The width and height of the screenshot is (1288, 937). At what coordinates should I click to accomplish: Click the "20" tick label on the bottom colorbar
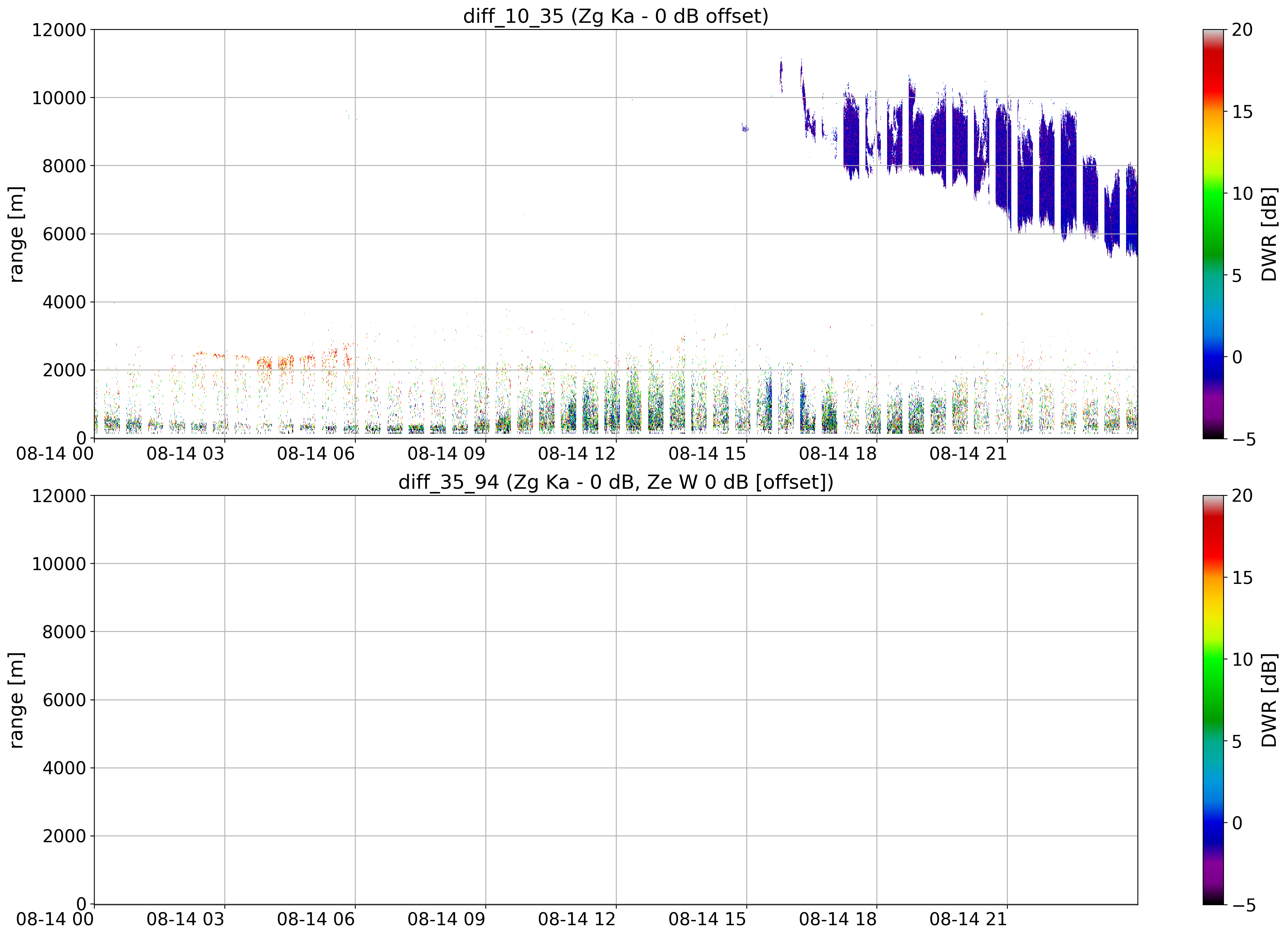point(1242,495)
